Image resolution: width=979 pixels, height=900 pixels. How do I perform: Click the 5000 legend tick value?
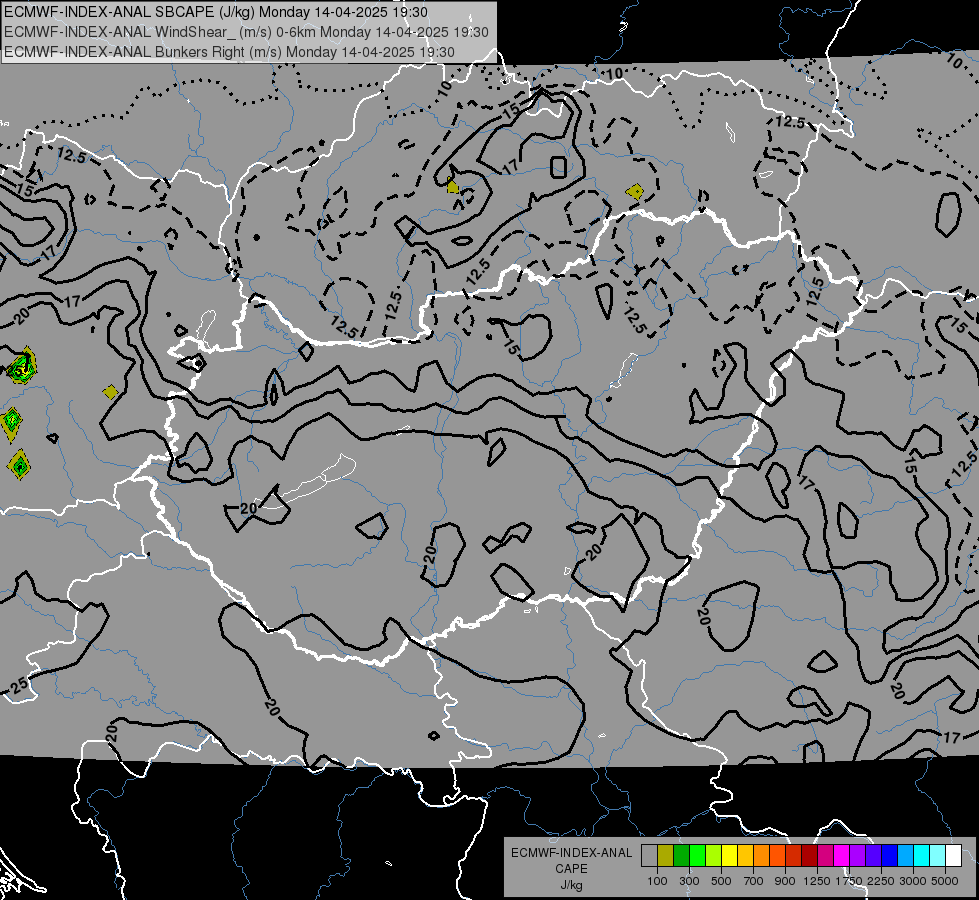(945, 881)
